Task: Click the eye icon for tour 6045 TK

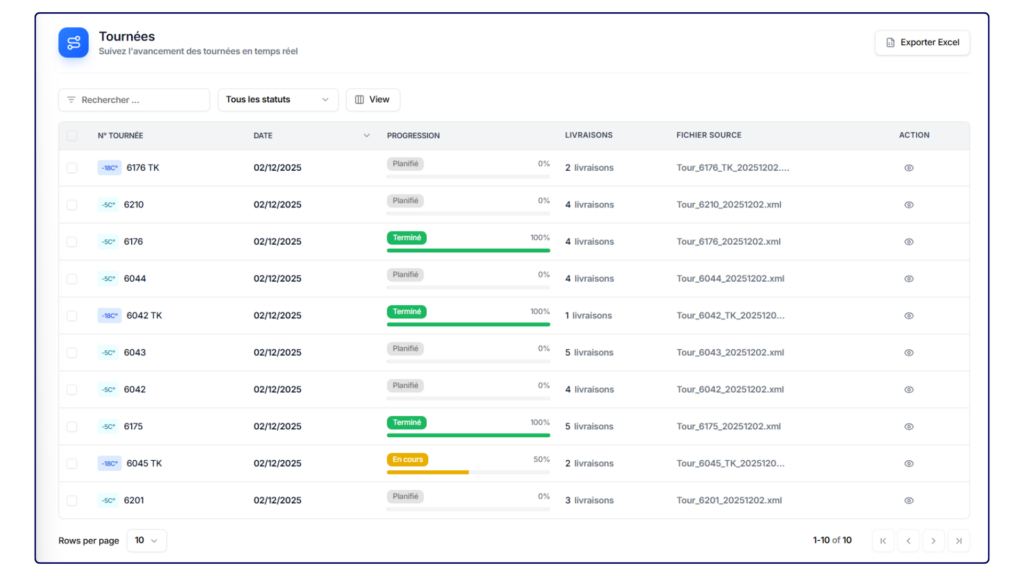Action: click(x=909, y=464)
